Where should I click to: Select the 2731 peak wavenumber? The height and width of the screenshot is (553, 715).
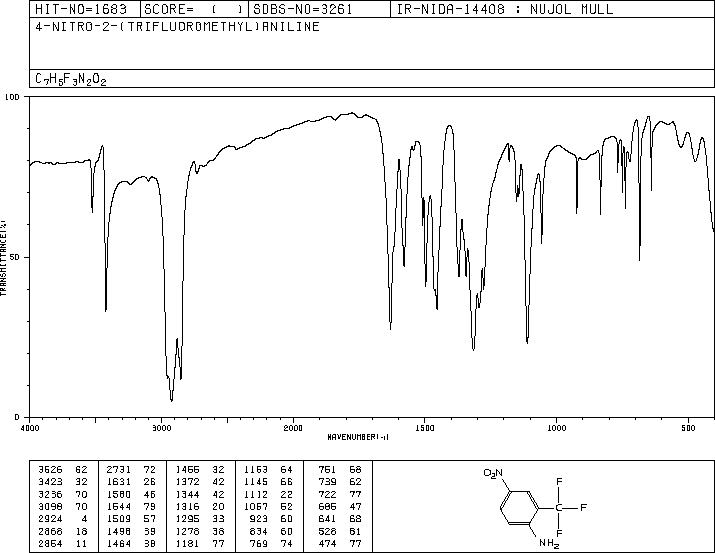coord(119,469)
